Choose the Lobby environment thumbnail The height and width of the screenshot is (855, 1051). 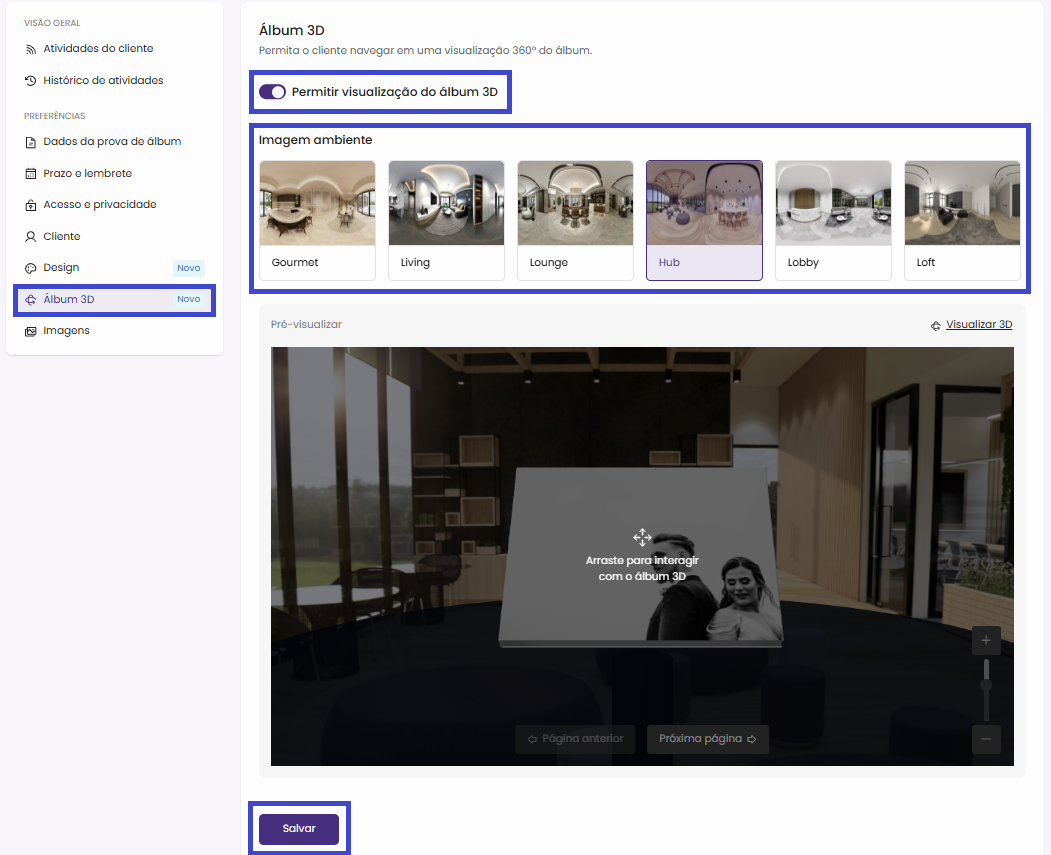[x=833, y=220]
